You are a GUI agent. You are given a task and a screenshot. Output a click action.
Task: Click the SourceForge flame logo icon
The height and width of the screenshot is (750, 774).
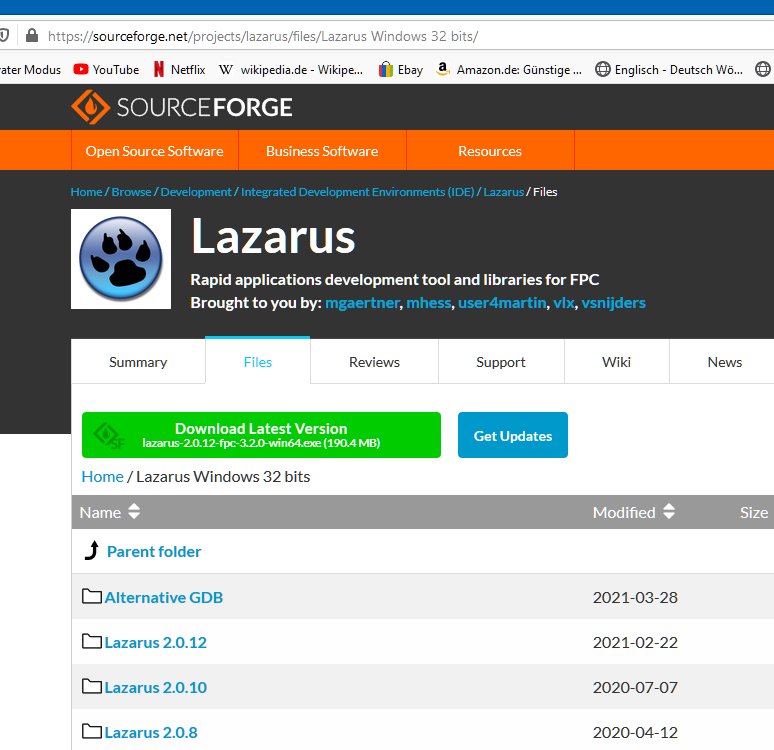(x=90, y=107)
